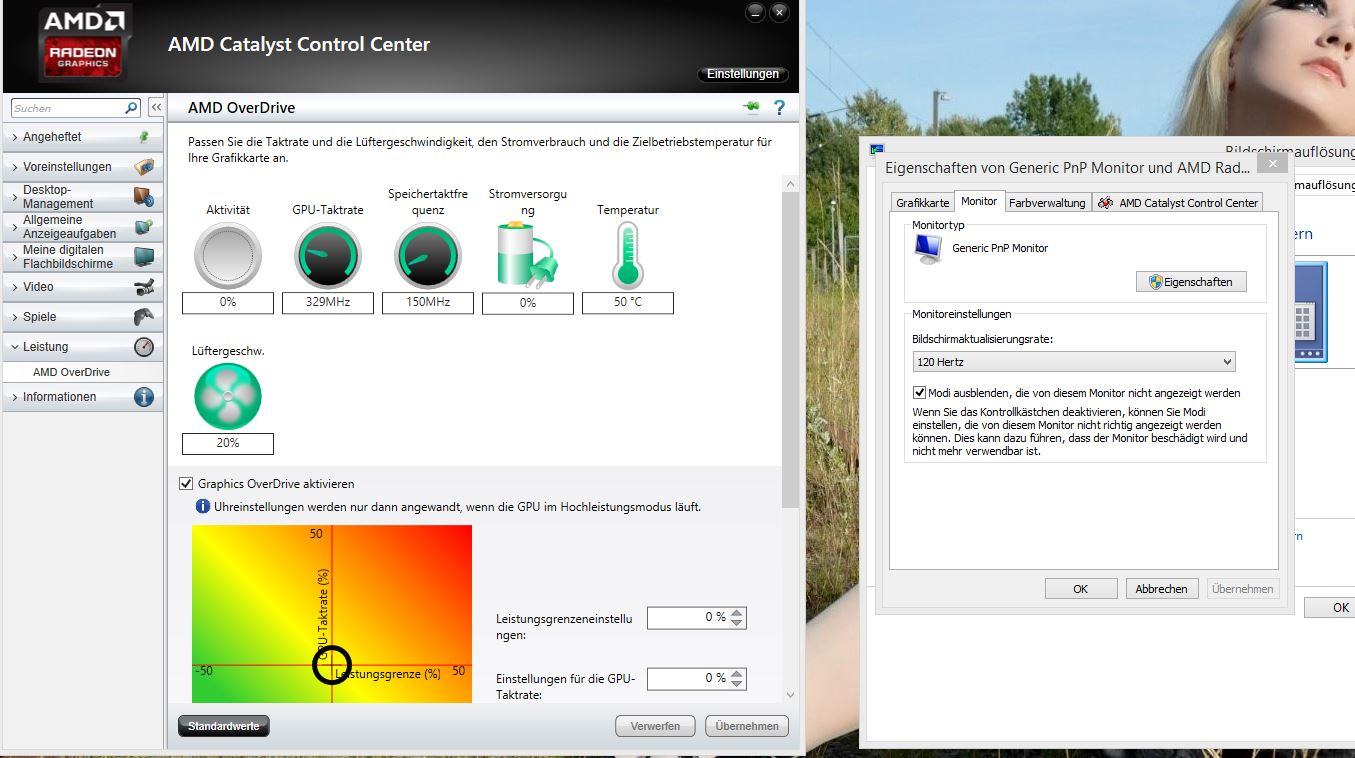Viewport: 1355px width, 758px height.
Task: Expand the Desktop-Management section
Action: point(15,197)
